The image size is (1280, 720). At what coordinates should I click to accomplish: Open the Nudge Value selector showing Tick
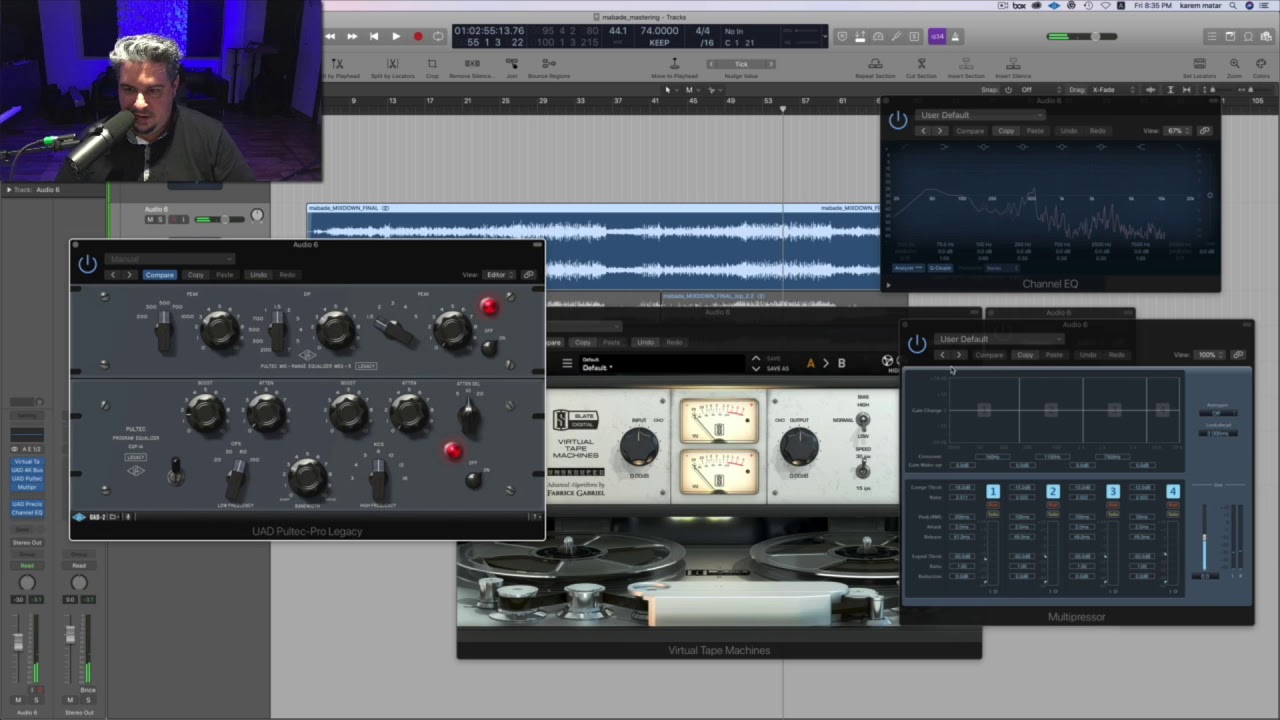pyautogui.click(x=741, y=64)
